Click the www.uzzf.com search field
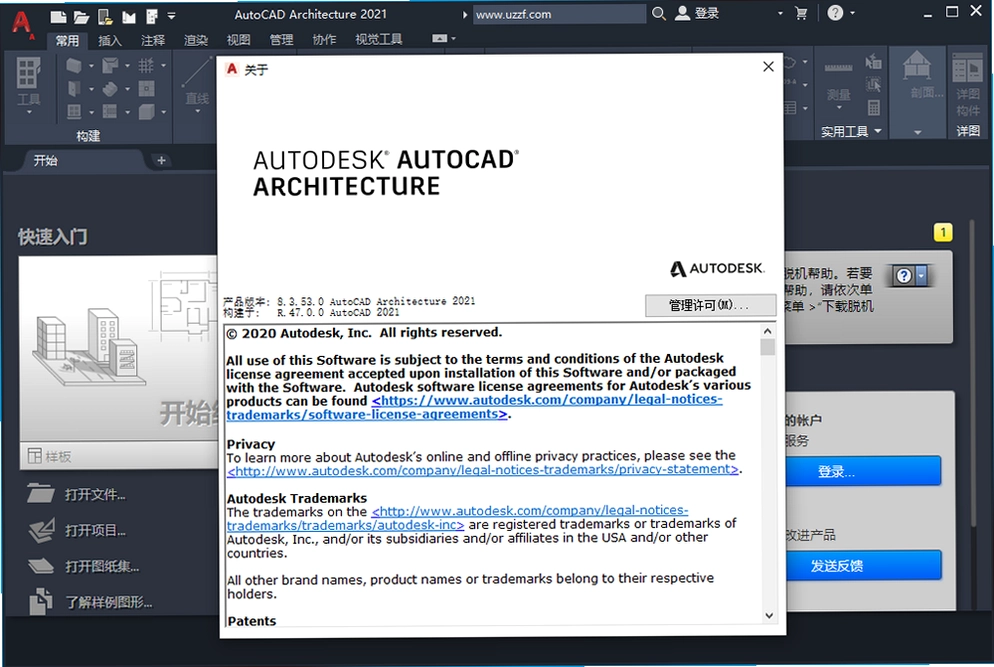994x667 pixels. (x=559, y=14)
